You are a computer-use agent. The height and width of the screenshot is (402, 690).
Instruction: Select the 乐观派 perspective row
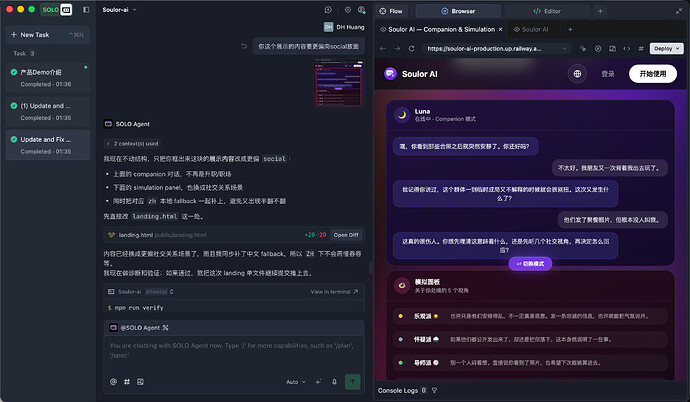[x=530, y=316]
